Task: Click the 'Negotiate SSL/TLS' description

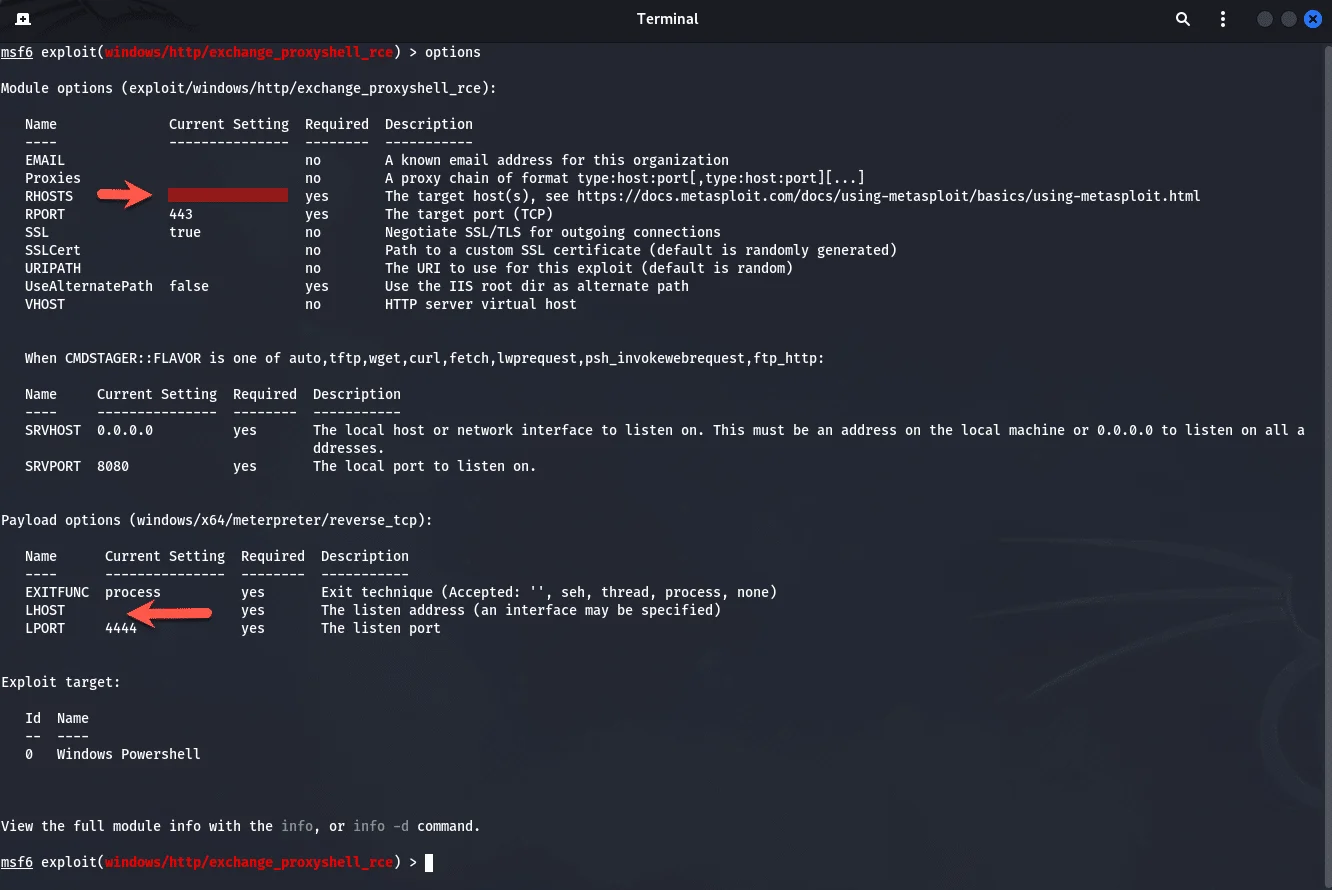Action: click(553, 232)
